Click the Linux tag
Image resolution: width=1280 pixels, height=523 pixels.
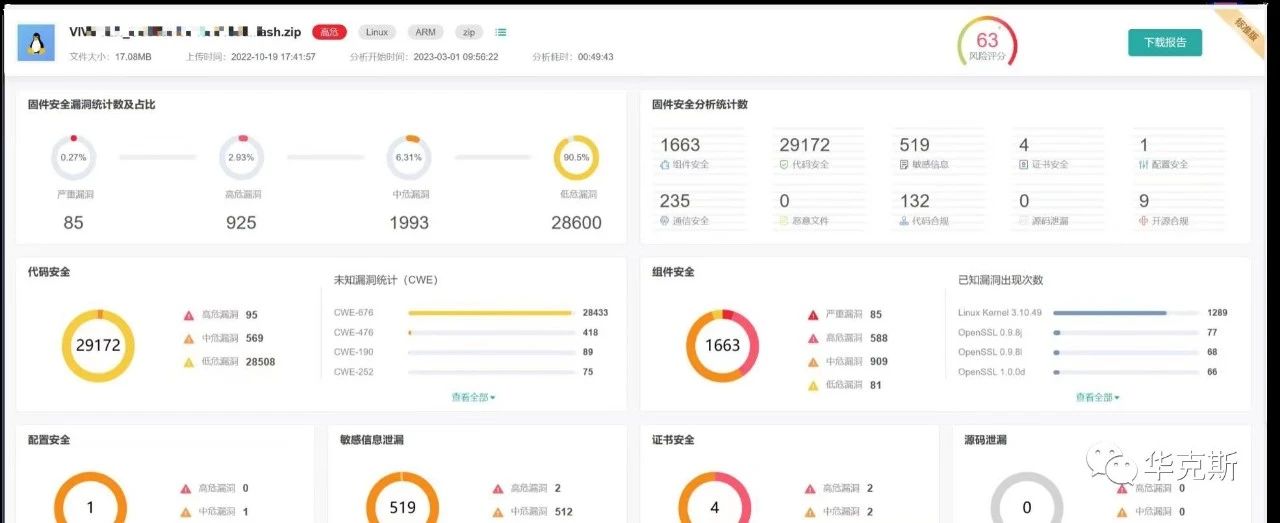click(x=377, y=32)
